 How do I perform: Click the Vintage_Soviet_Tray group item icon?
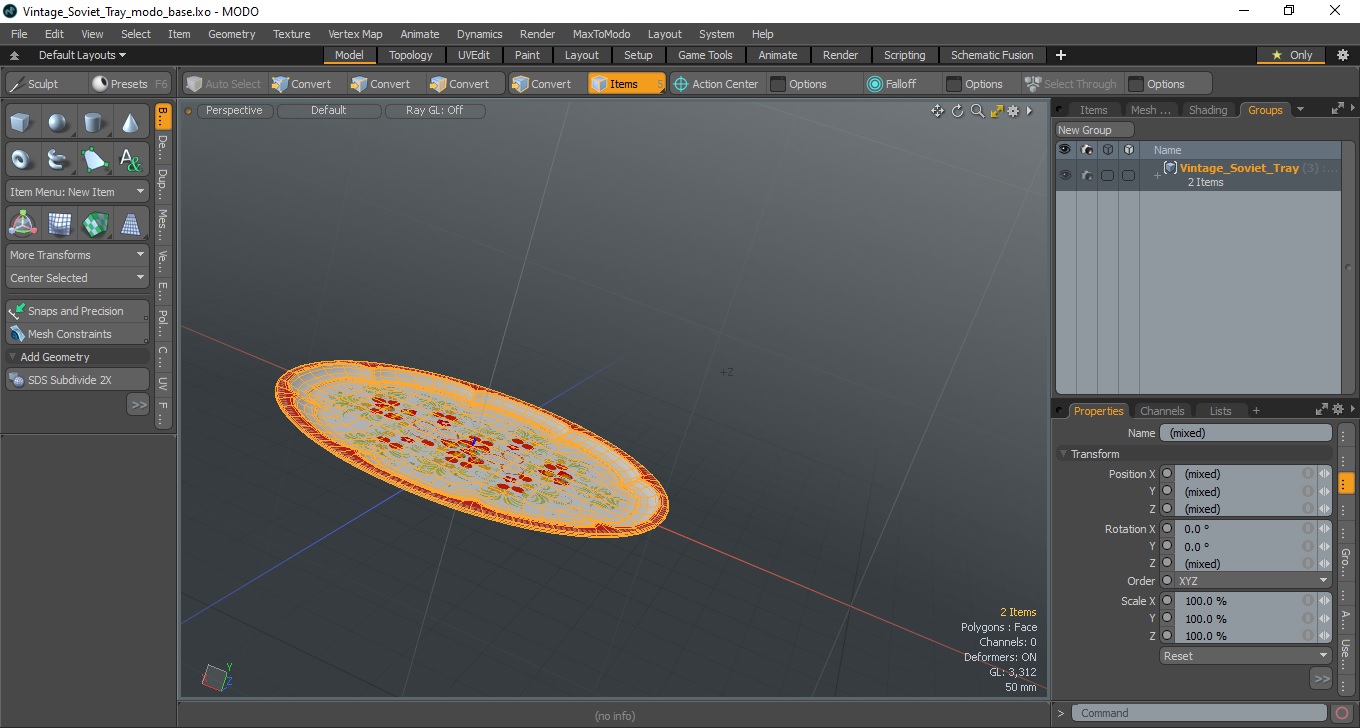(1170, 168)
